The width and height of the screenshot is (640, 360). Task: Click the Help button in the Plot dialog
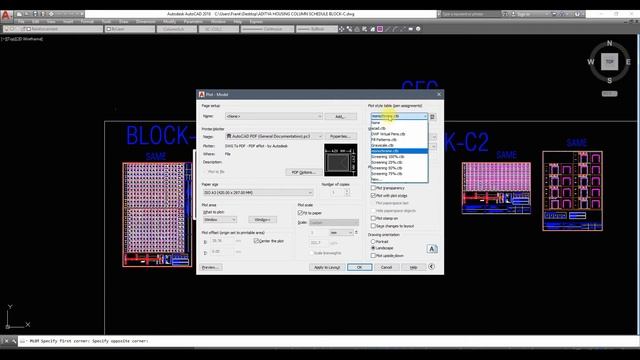[413, 267]
